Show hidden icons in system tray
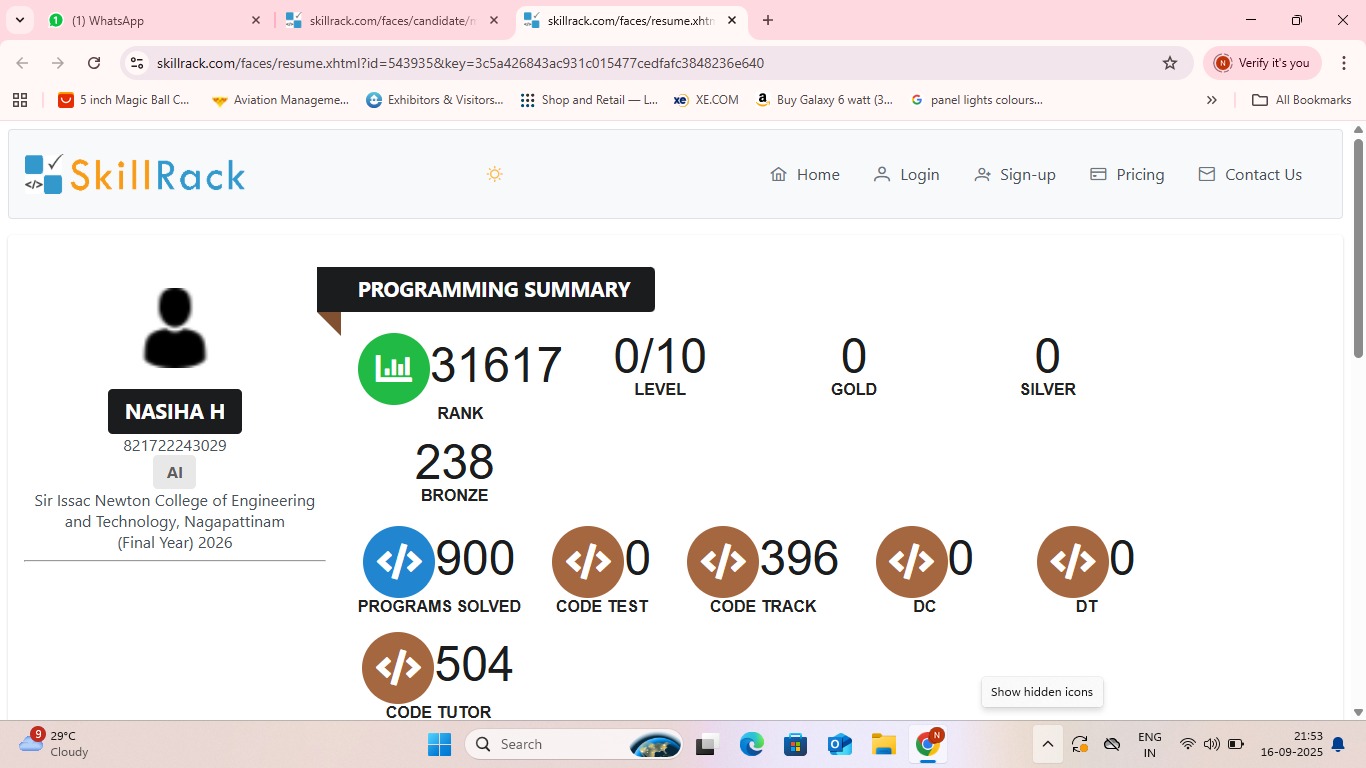 [1047, 744]
